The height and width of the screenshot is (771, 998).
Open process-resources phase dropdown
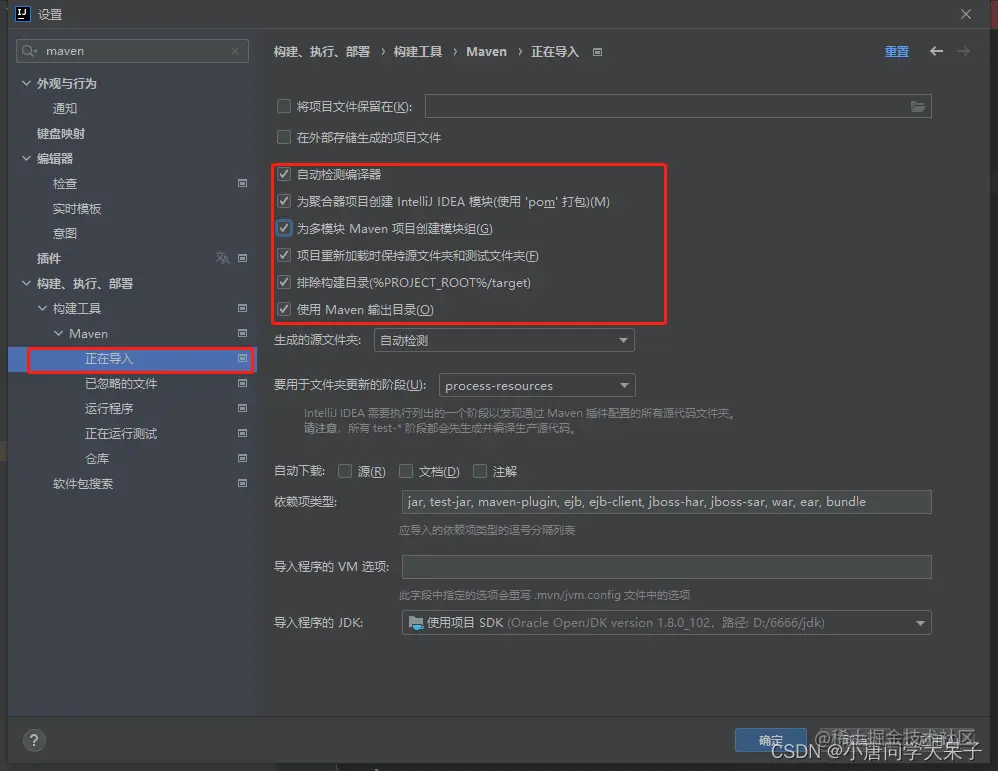537,385
